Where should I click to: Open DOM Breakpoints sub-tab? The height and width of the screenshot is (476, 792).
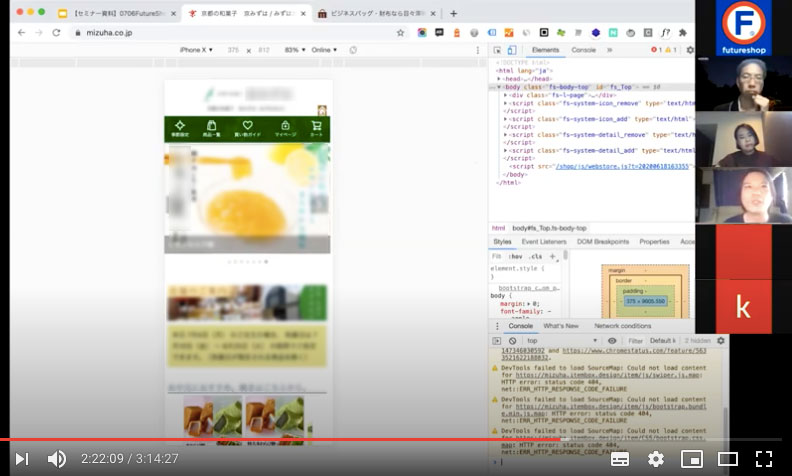[x=603, y=242]
